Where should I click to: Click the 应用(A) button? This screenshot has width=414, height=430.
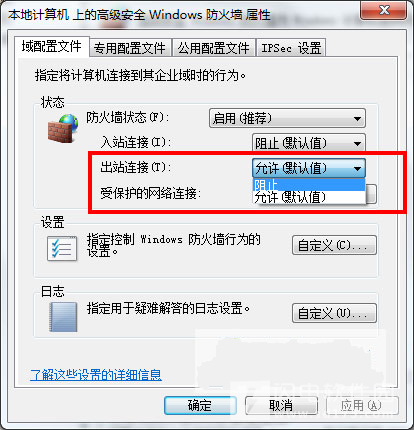pyautogui.click(x=362, y=405)
